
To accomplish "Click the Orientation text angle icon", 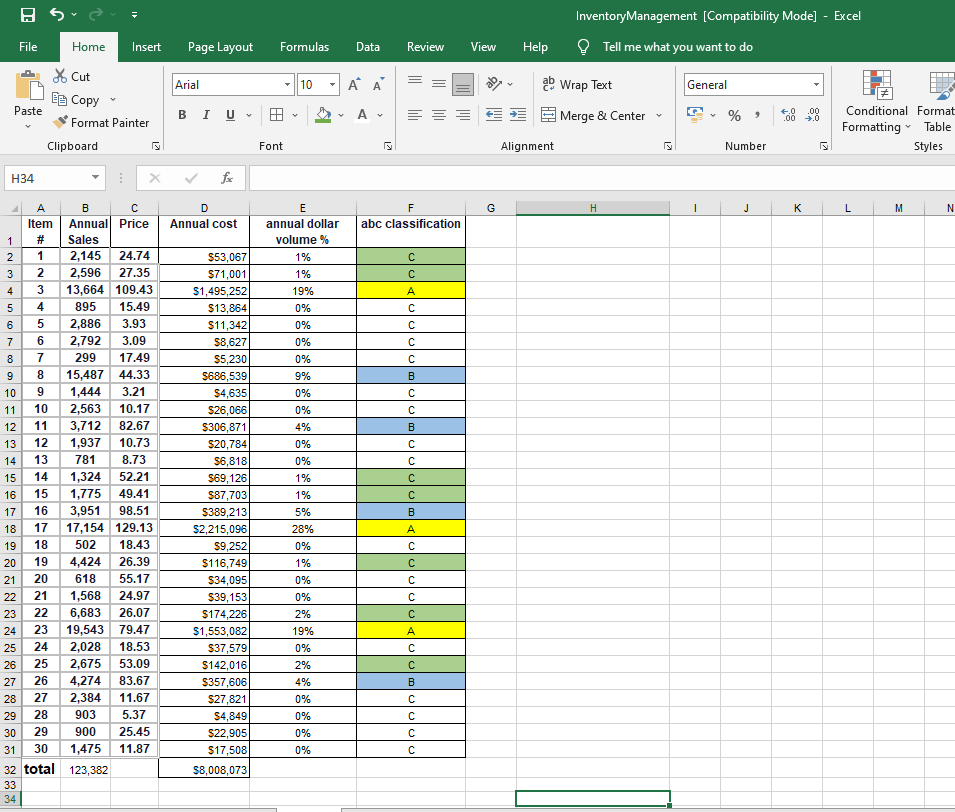I will click(x=494, y=83).
